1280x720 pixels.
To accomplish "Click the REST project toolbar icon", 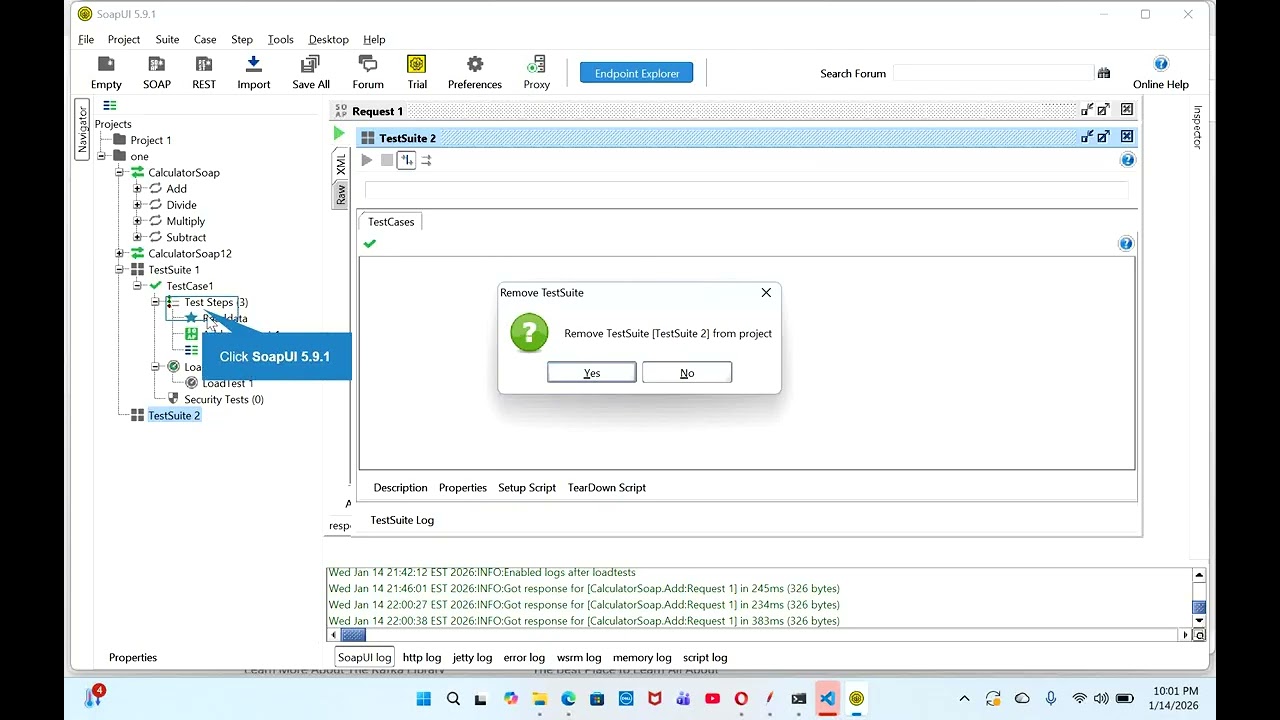I will pyautogui.click(x=204, y=73).
